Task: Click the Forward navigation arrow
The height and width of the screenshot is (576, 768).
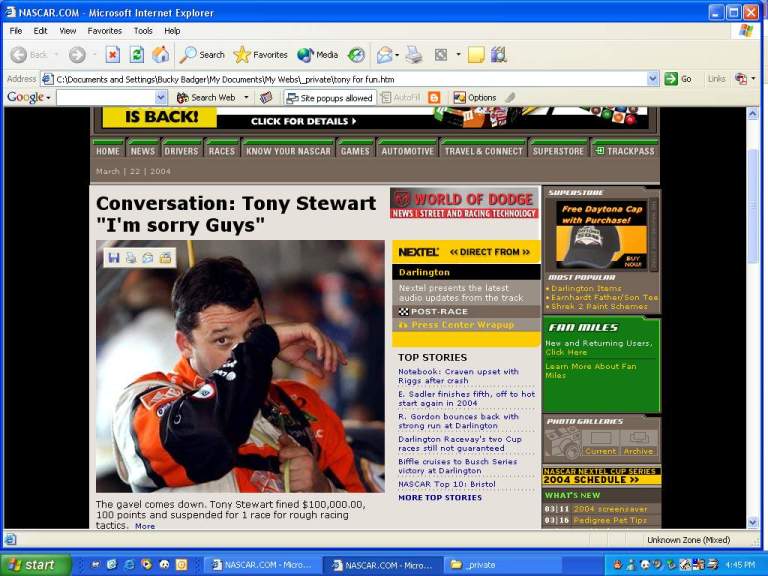Action: point(77,55)
